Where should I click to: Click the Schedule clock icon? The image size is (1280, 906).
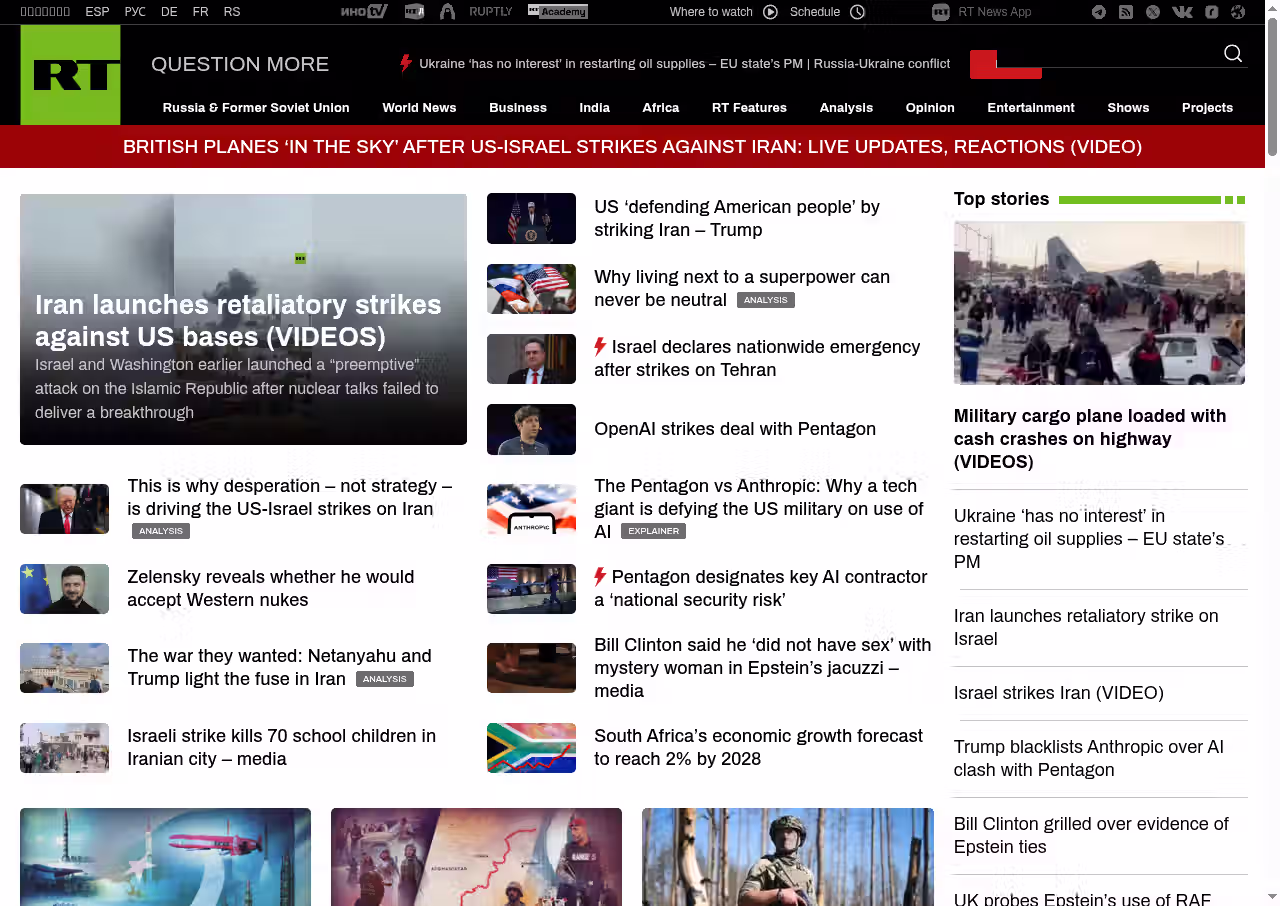coord(857,12)
